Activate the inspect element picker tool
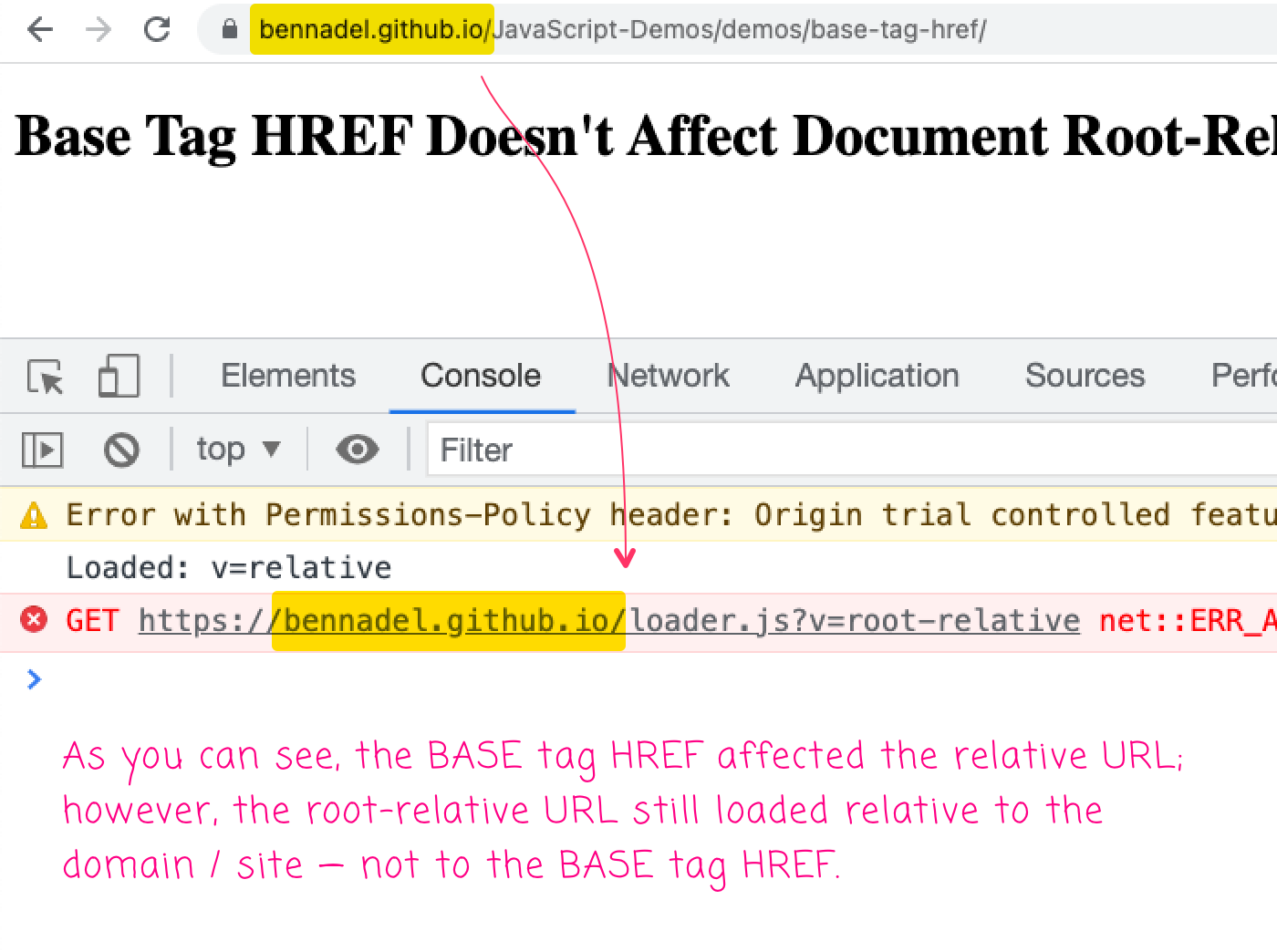 point(45,377)
